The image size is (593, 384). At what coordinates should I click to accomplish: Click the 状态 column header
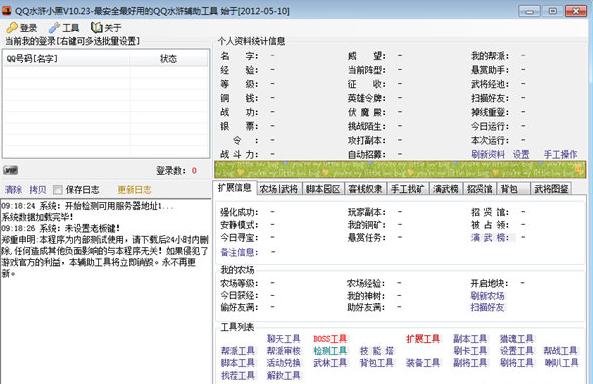[x=169, y=59]
